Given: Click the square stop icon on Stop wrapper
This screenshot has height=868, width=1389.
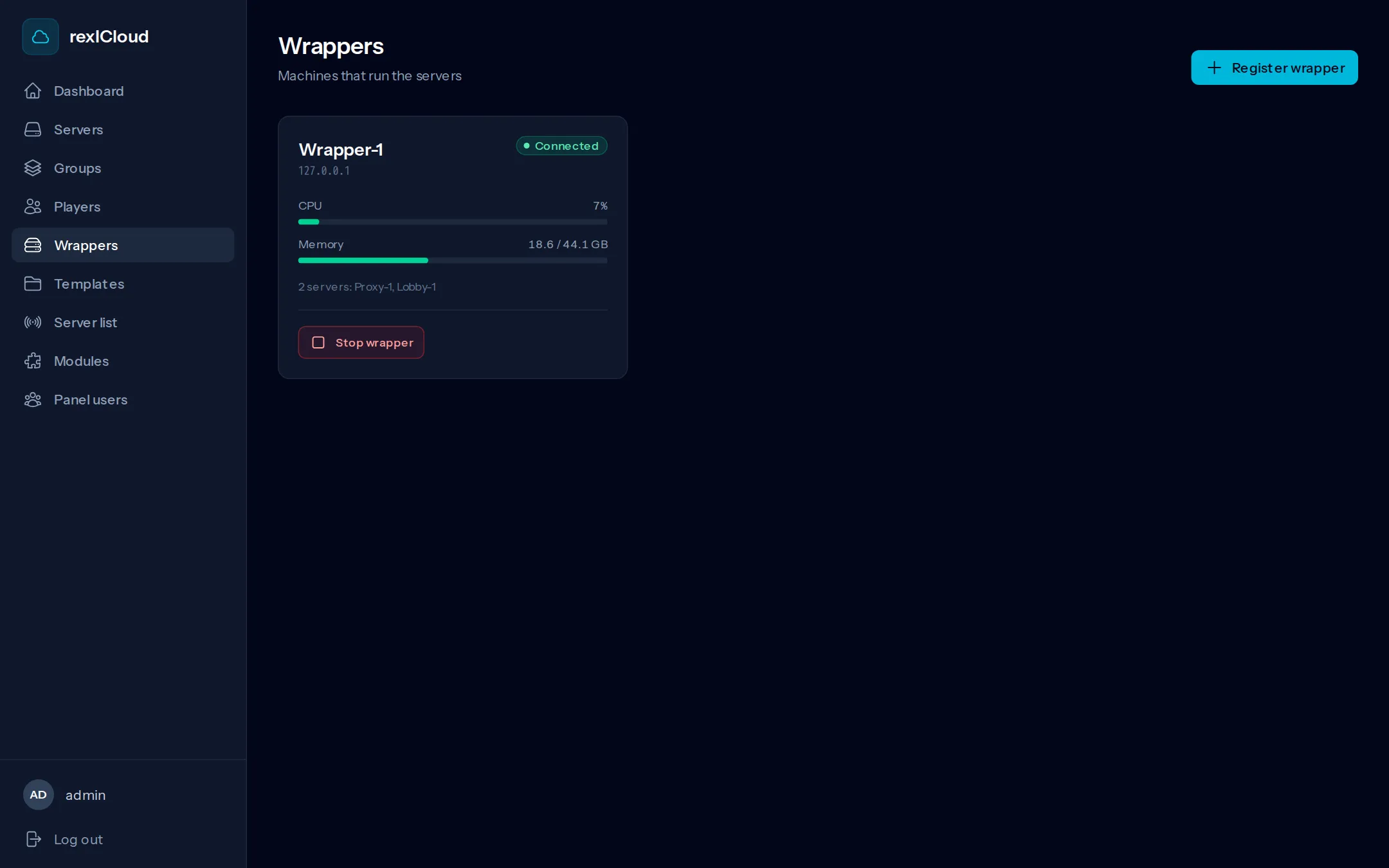Looking at the screenshot, I should click(x=318, y=343).
